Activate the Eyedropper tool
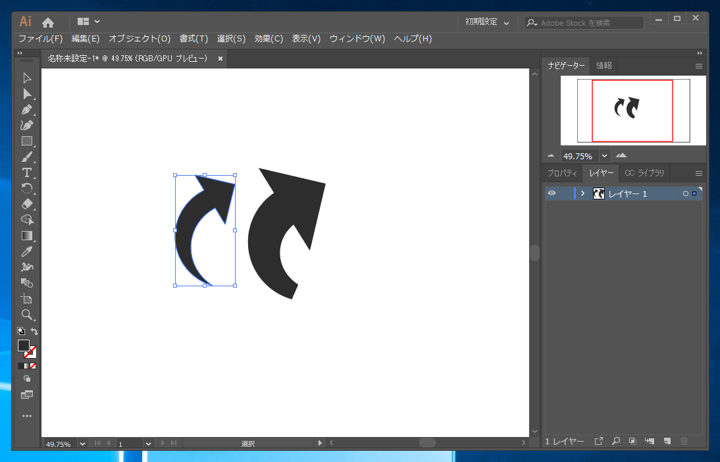The height and width of the screenshot is (462, 720). point(27,252)
